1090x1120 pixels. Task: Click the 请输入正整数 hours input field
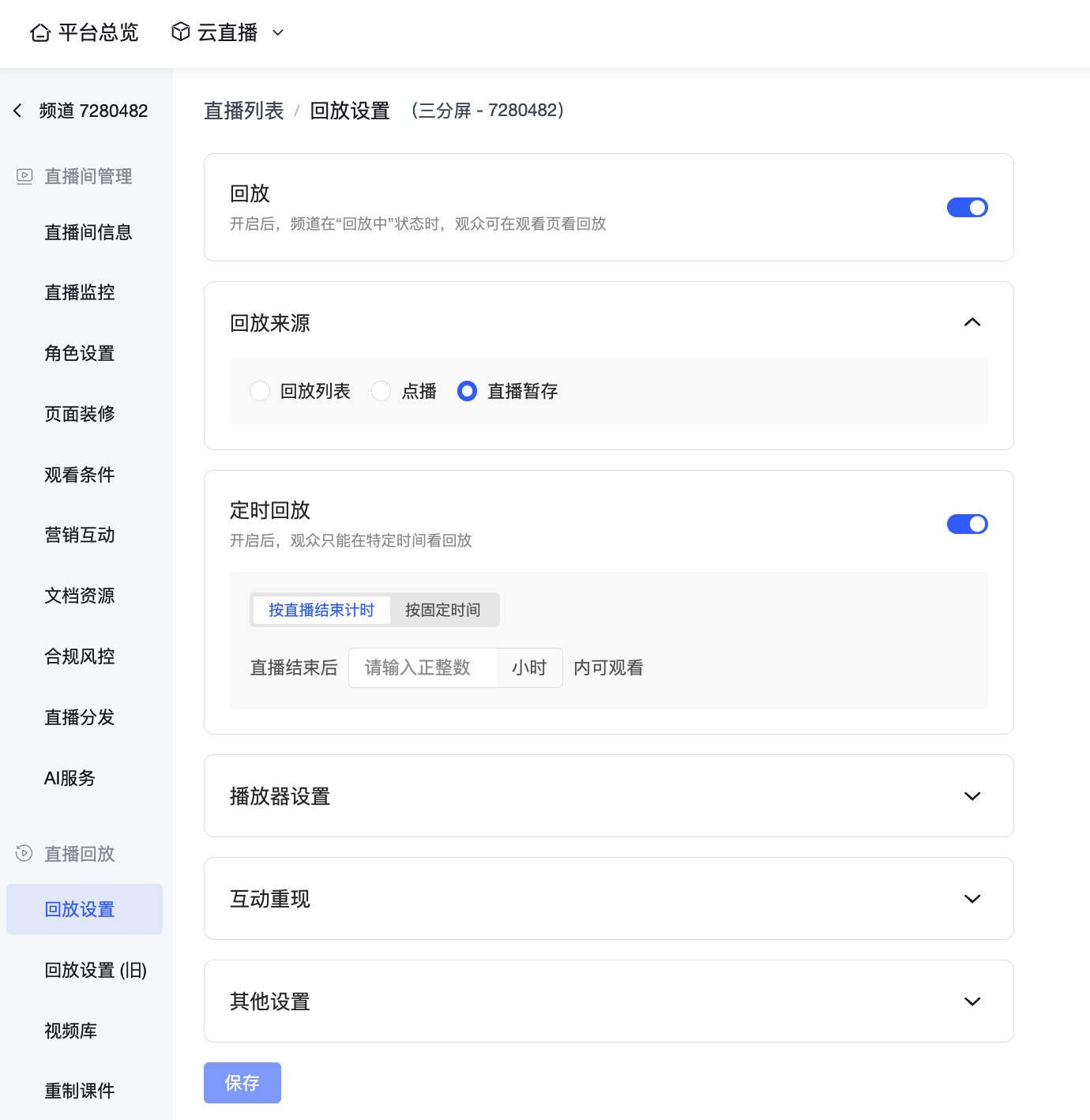coord(423,667)
